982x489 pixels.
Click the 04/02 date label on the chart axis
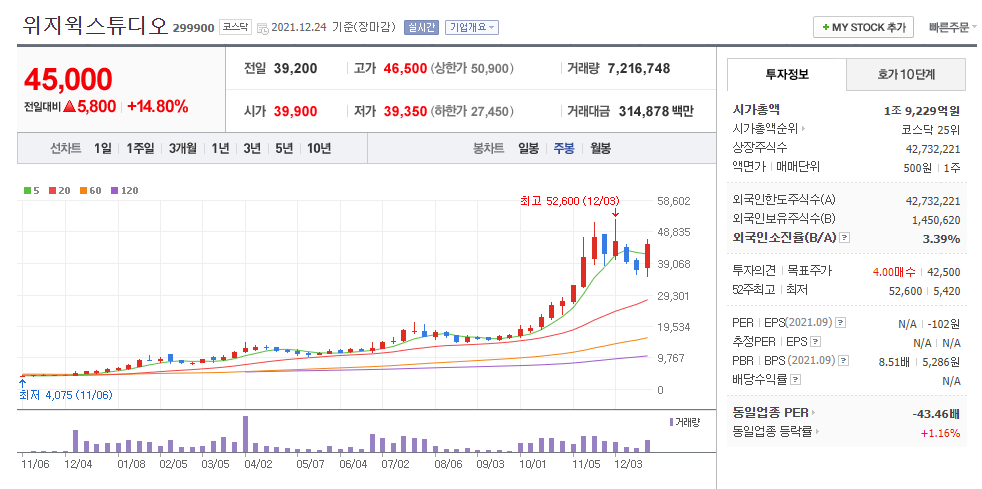(257, 464)
